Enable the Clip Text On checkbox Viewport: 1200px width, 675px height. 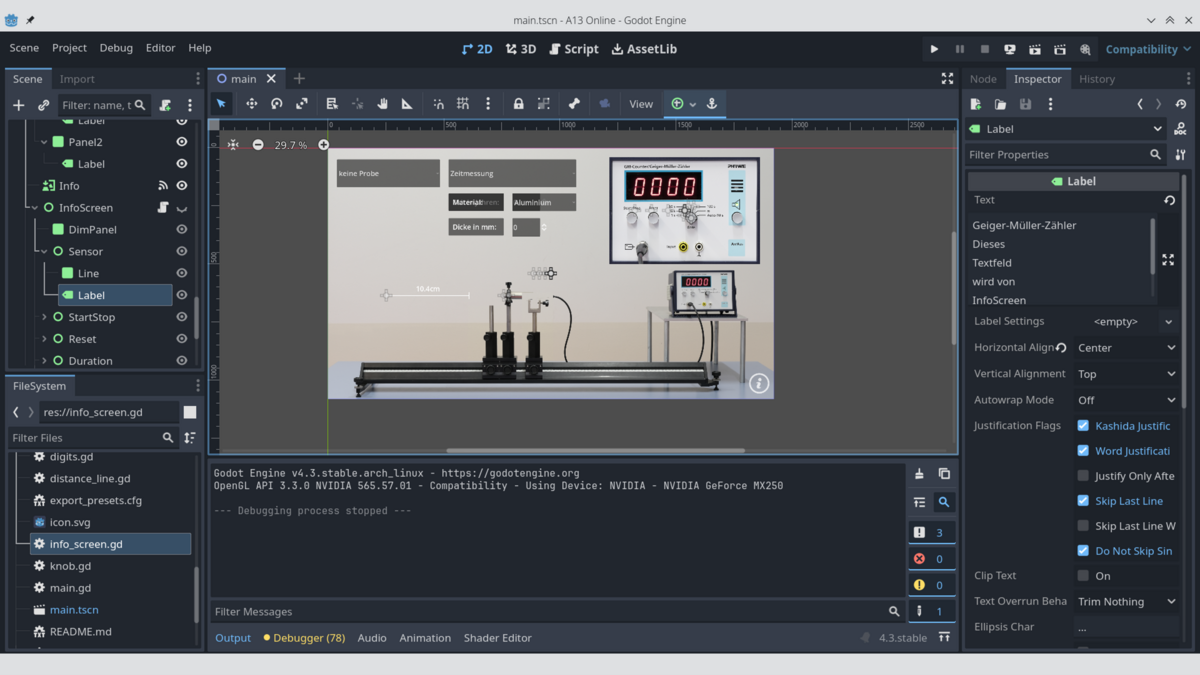pyautogui.click(x=1083, y=576)
